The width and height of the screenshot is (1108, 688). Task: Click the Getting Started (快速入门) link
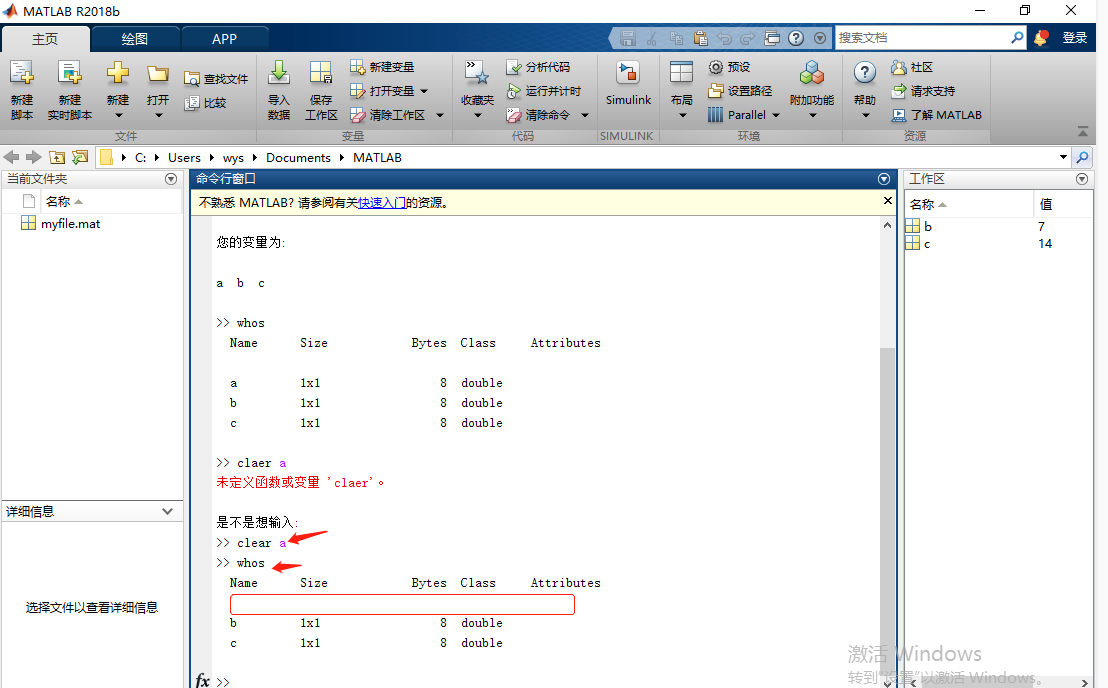(x=382, y=203)
